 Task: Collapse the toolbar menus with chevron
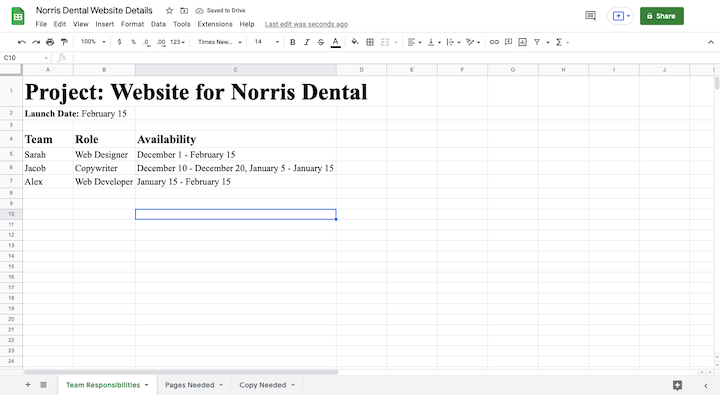point(710,42)
